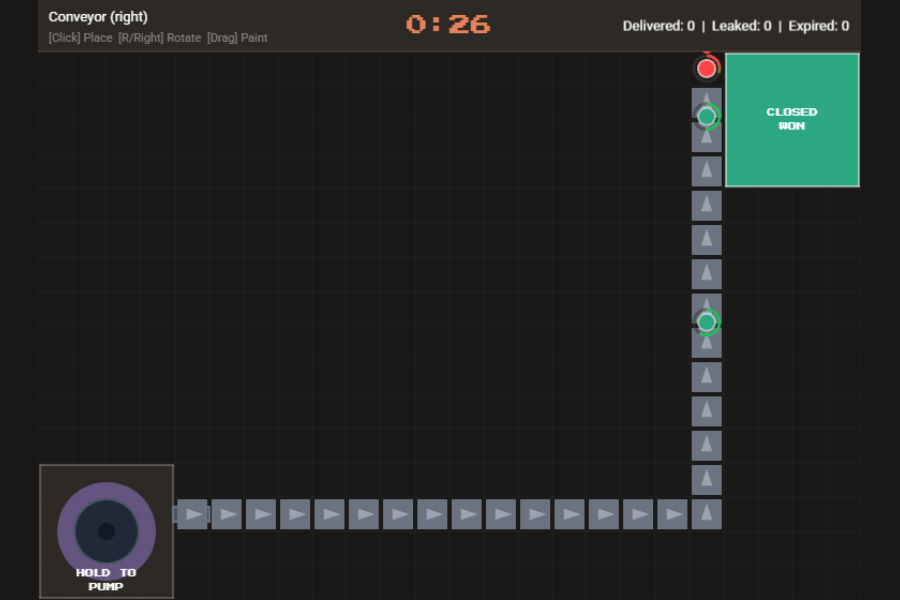The height and width of the screenshot is (600, 900).
Task: Click the Closed Won green destination box
Action: tap(791, 120)
